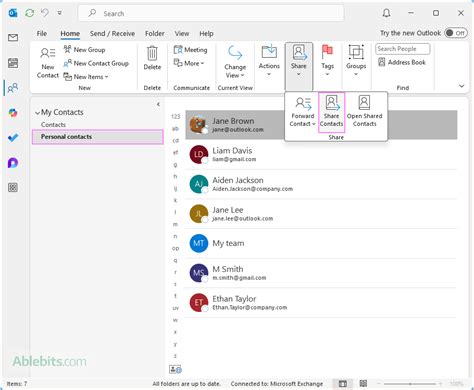The width and height of the screenshot is (474, 390).
Task: Open the Send / Receive tab
Action: click(112, 34)
